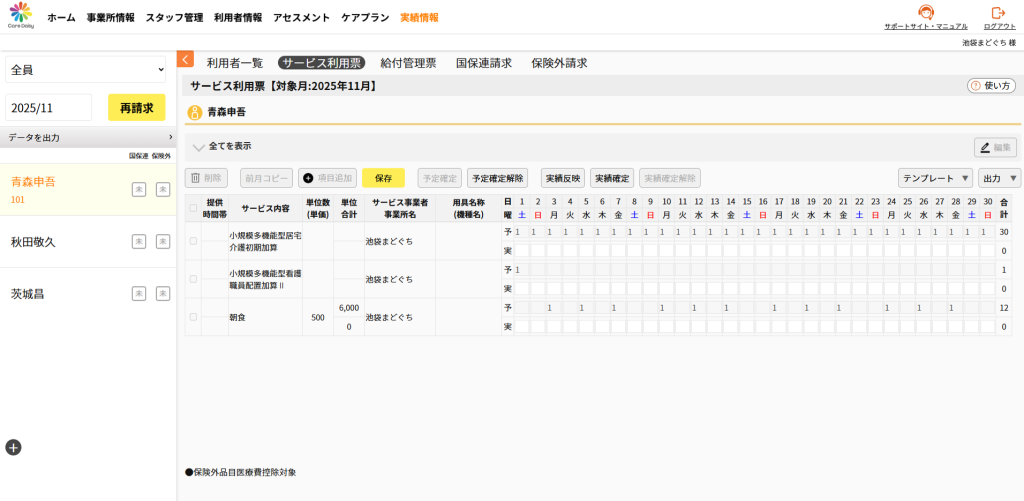Collapse the sidebar with the orange arrow
This screenshot has width=1024, height=501.
(x=185, y=60)
